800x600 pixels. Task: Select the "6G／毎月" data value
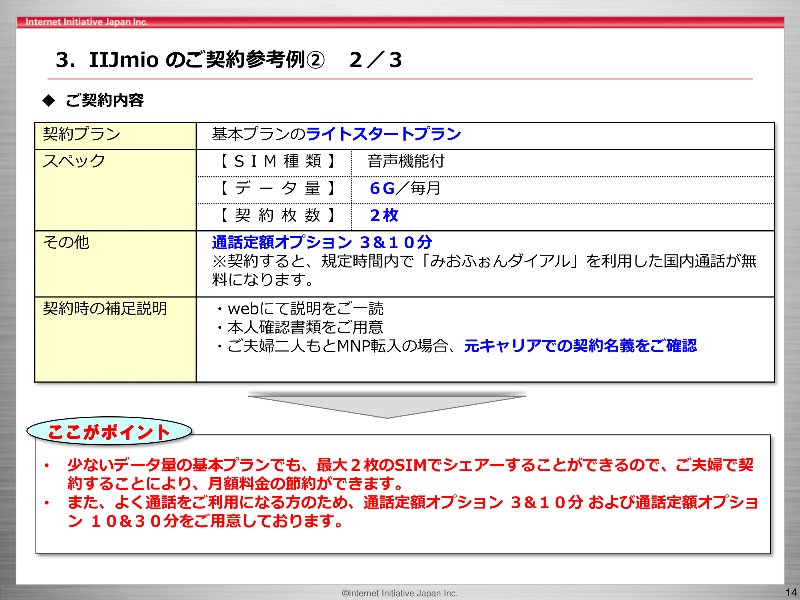405,188
